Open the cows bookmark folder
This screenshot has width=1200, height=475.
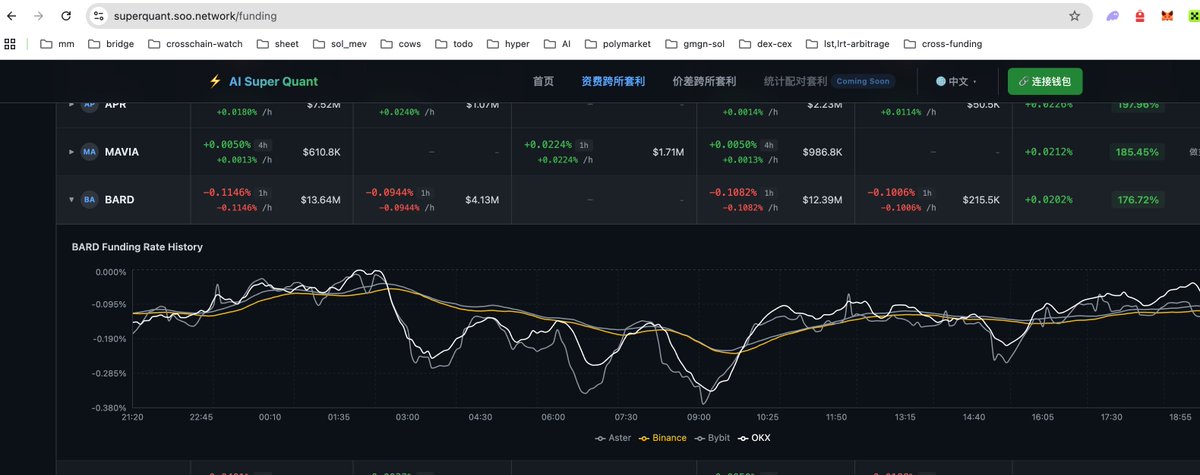coord(400,44)
